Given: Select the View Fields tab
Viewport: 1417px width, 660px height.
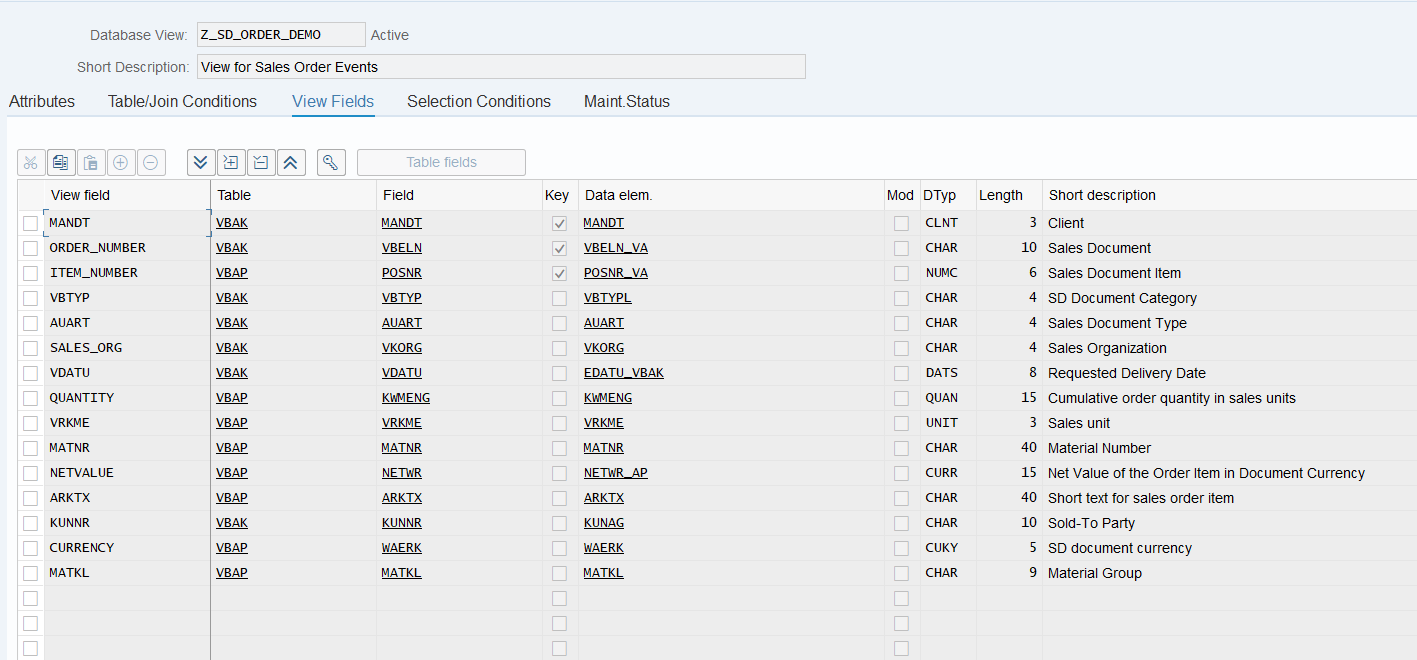Looking at the screenshot, I should click(x=333, y=101).
